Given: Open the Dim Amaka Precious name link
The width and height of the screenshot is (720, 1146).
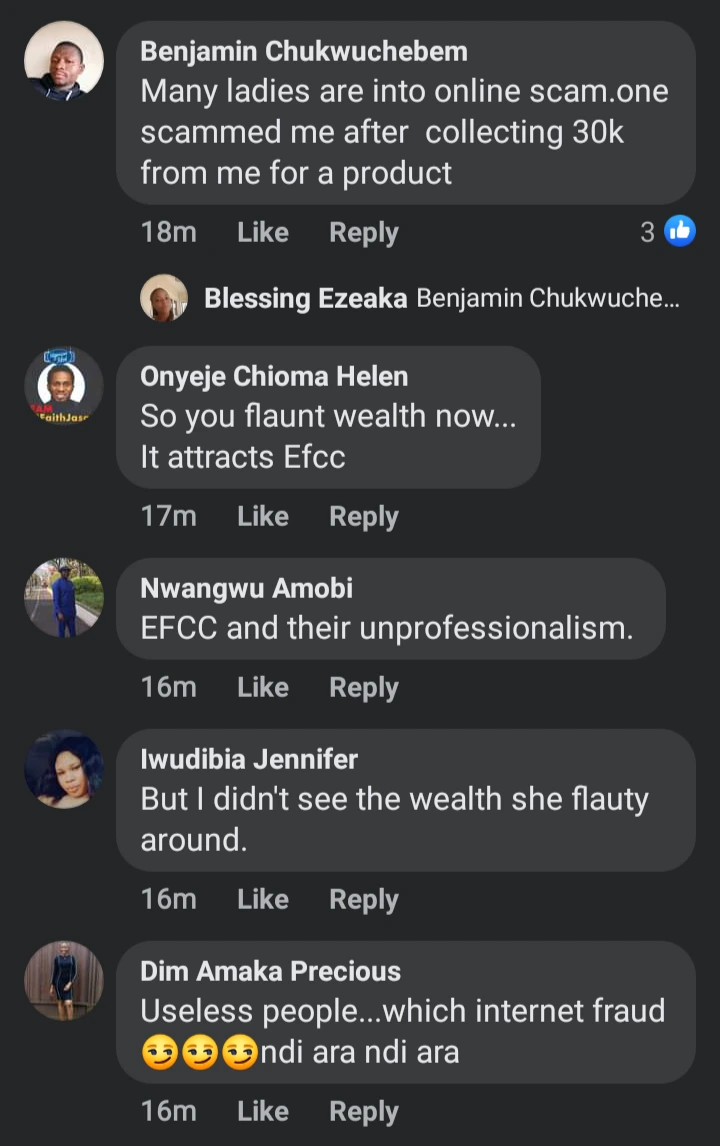Looking at the screenshot, I should pos(270,971).
